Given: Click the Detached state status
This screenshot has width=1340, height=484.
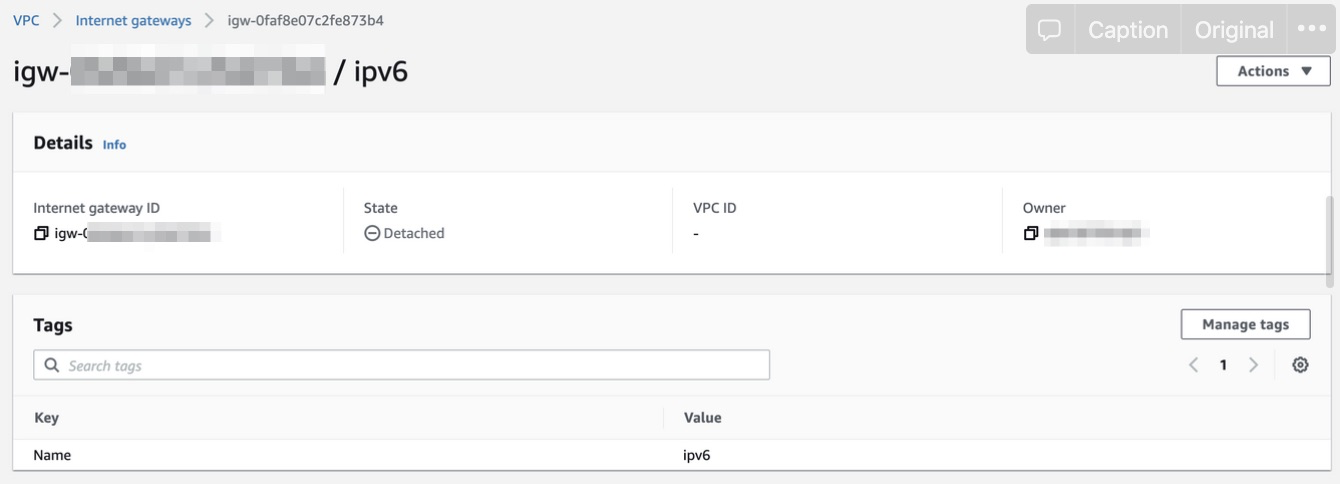Looking at the screenshot, I should tap(404, 233).
